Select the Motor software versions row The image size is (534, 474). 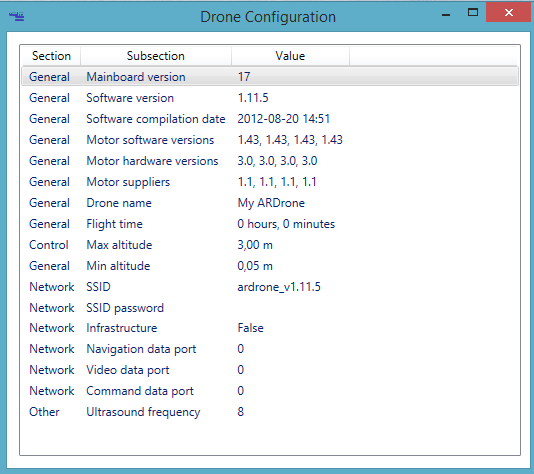(x=270, y=140)
